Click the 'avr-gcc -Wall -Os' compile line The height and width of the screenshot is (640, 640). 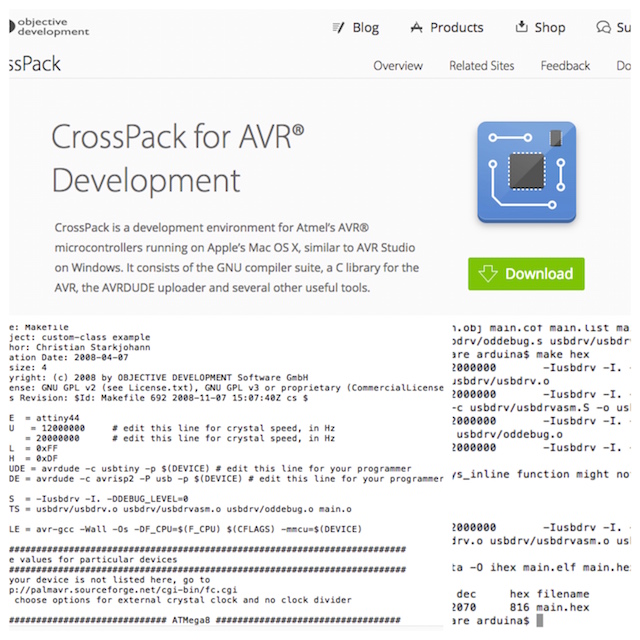(x=185, y=529)
